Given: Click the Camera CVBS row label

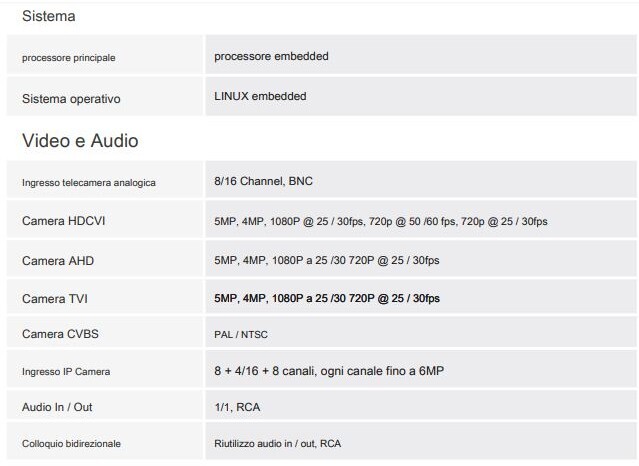Looking at the screenshot, I should coord(60,334).
